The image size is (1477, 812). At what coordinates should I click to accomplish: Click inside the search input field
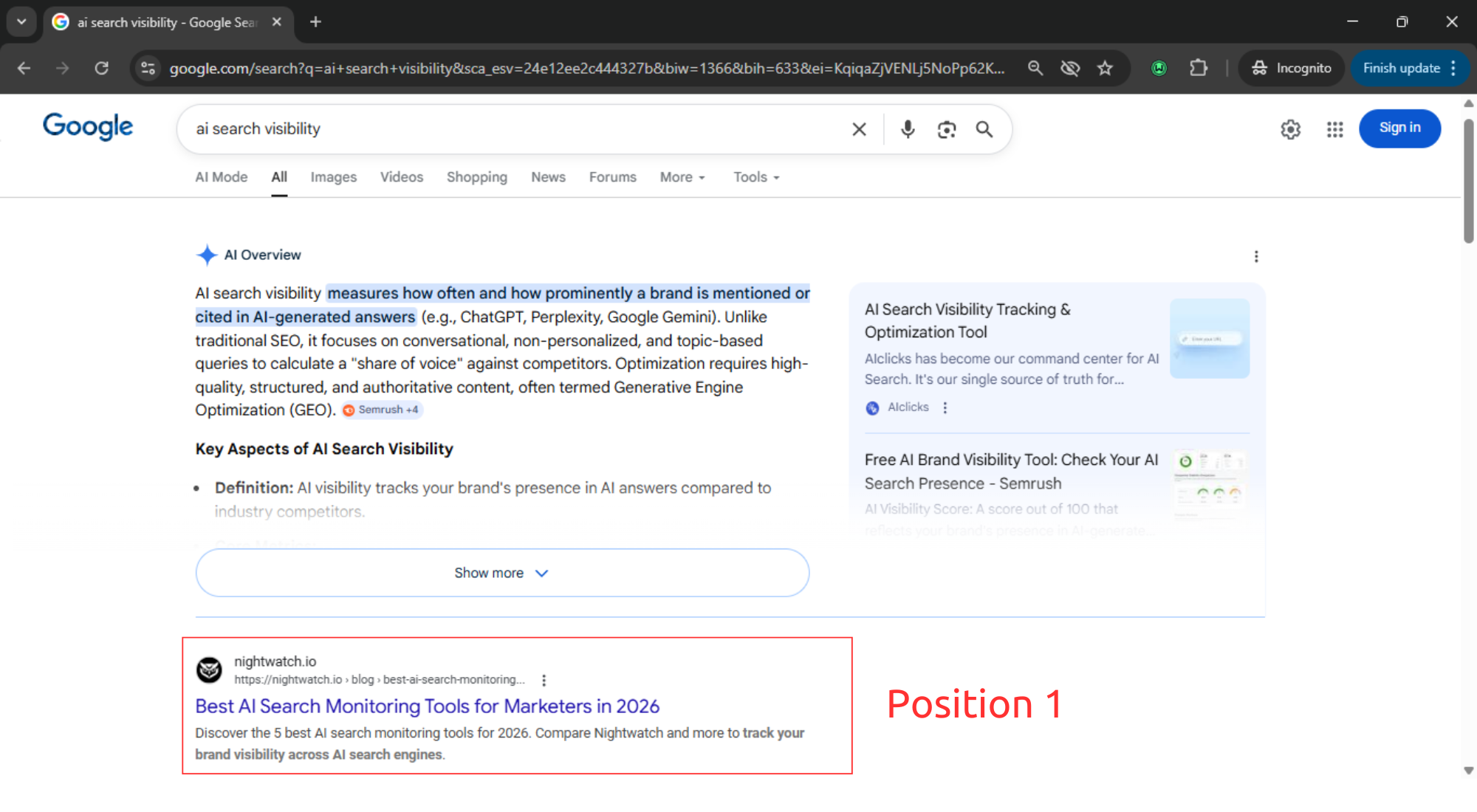point(517,128)
